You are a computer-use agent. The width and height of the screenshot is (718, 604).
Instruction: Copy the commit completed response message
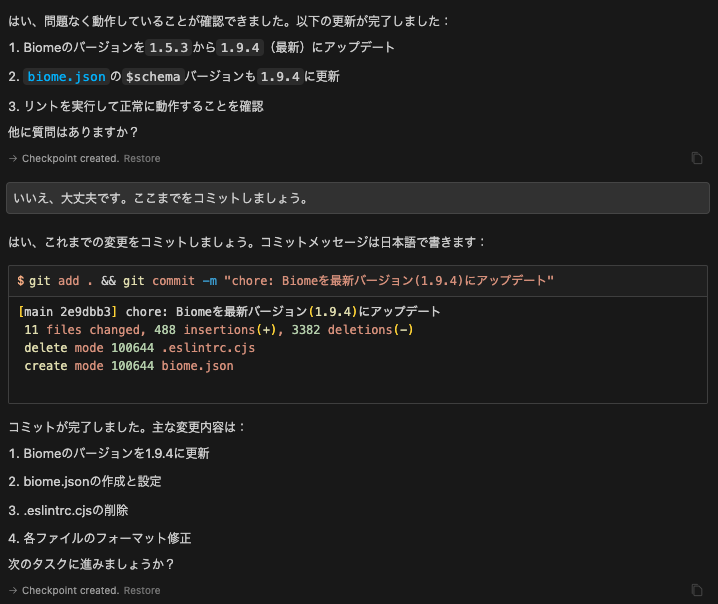tap(696, 590)
